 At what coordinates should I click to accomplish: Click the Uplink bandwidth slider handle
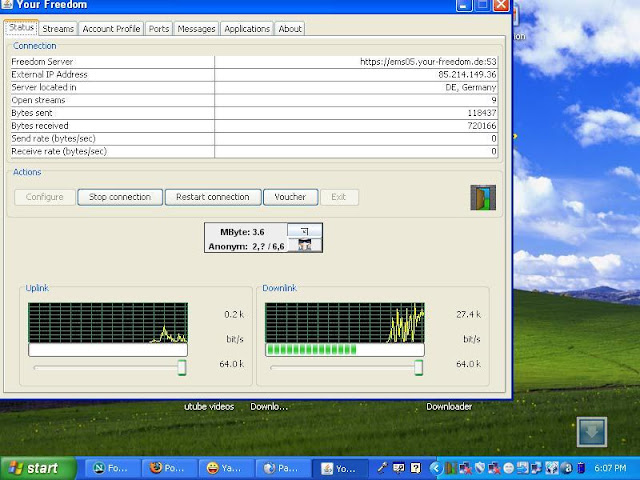click(182, 367)
